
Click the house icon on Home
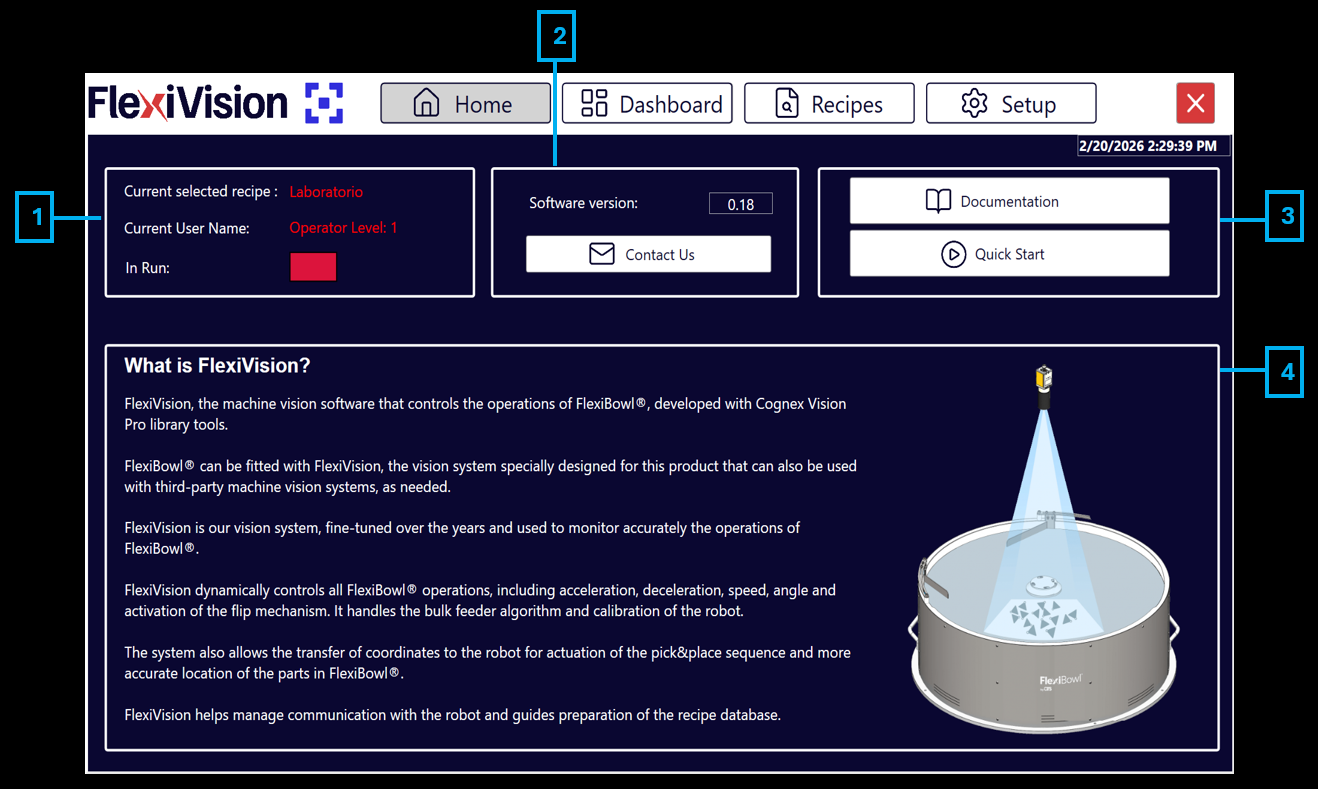426,103
